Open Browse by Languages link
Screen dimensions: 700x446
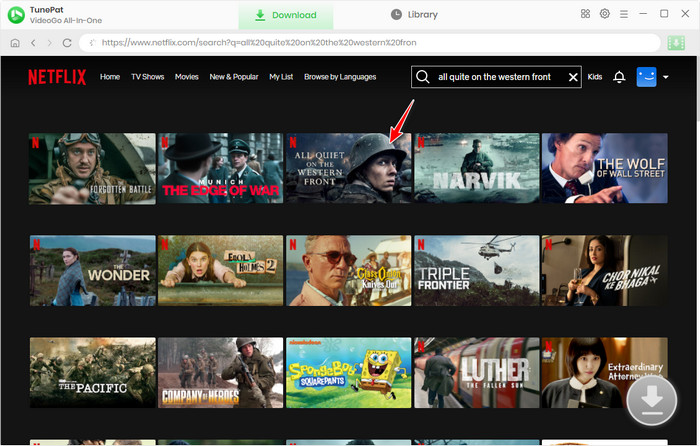coord(340,77)
